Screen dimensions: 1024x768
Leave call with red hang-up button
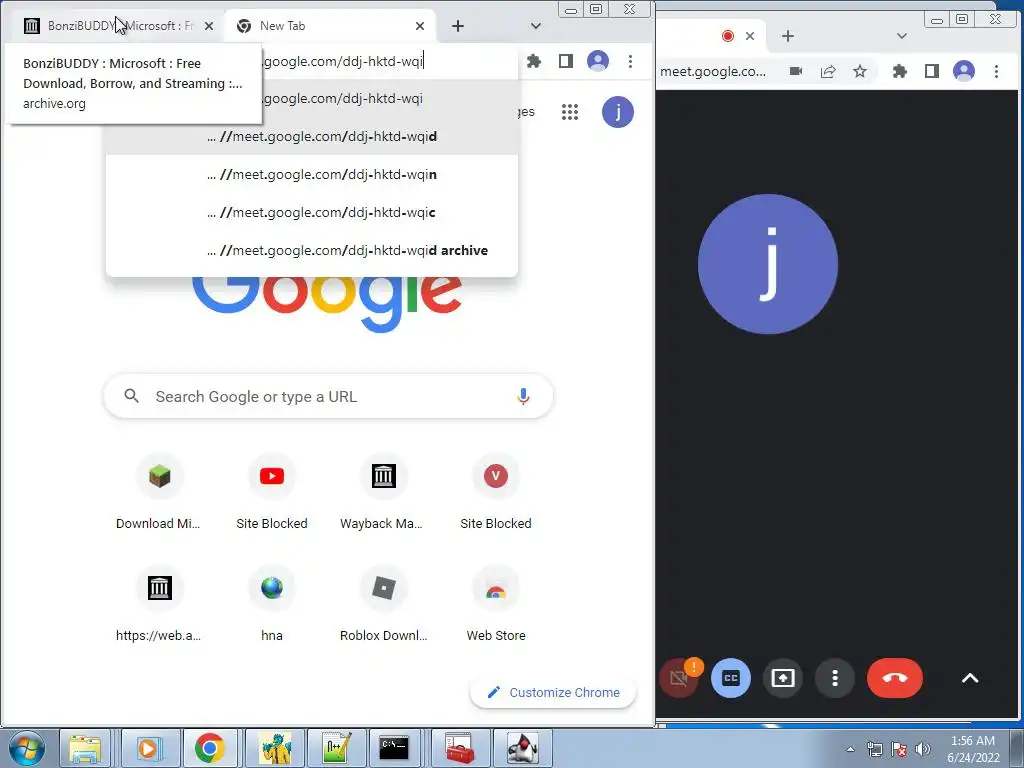pyautogui.click(x=895, y=679)
